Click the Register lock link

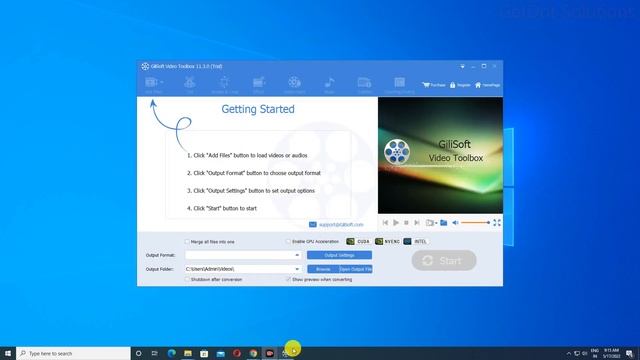click(460, 85)
